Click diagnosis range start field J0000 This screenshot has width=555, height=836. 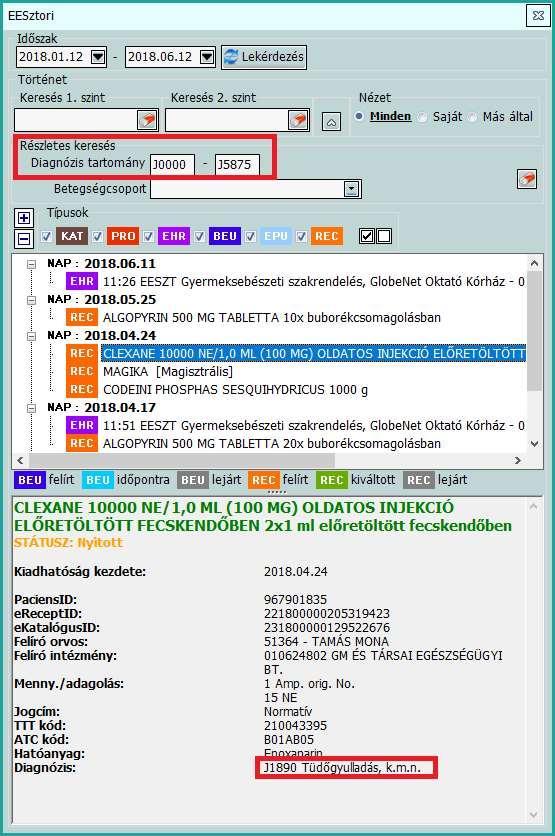(172, 164)
